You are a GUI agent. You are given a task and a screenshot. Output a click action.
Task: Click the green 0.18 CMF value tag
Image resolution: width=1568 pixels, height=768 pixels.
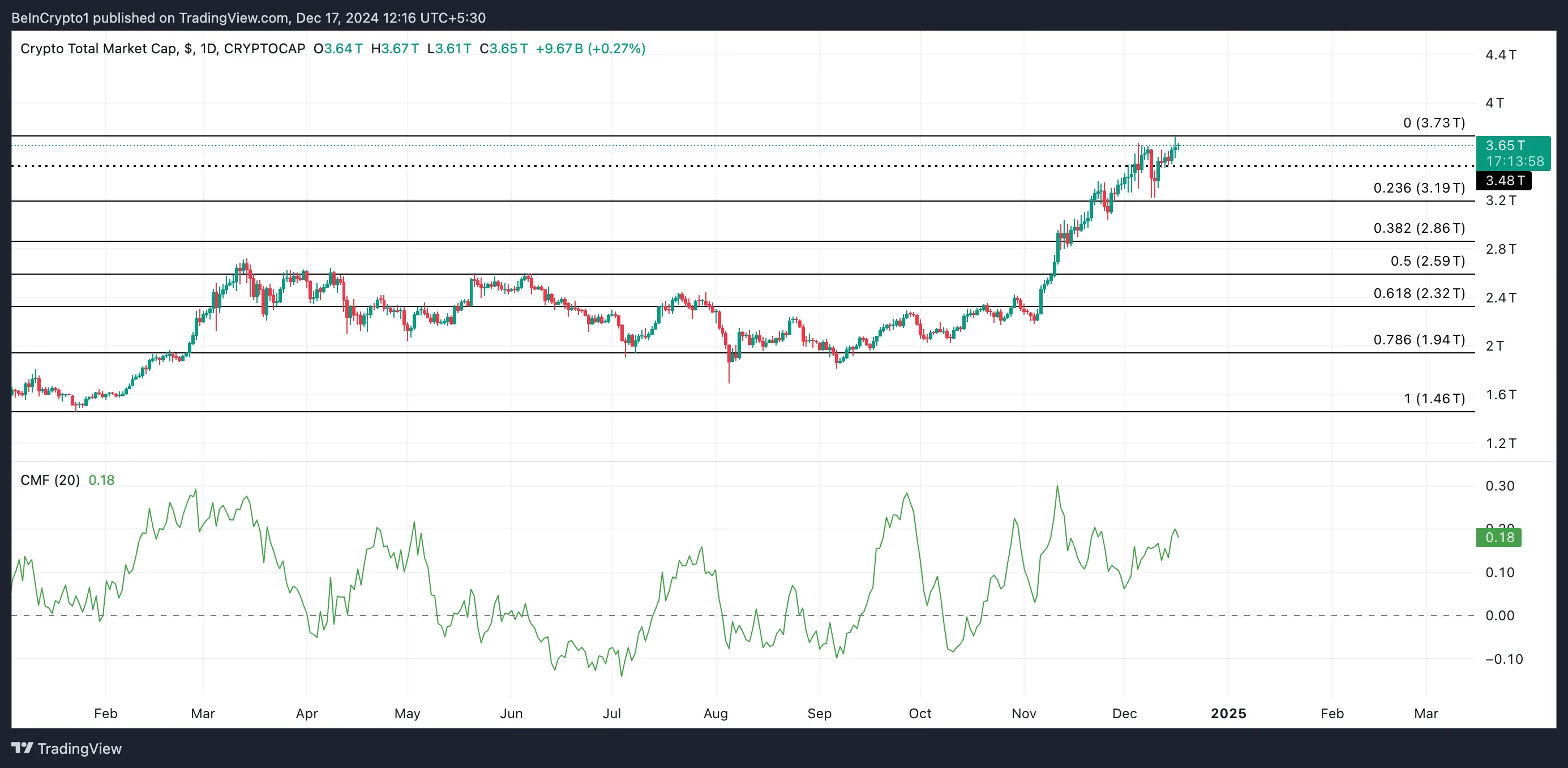1498,537
